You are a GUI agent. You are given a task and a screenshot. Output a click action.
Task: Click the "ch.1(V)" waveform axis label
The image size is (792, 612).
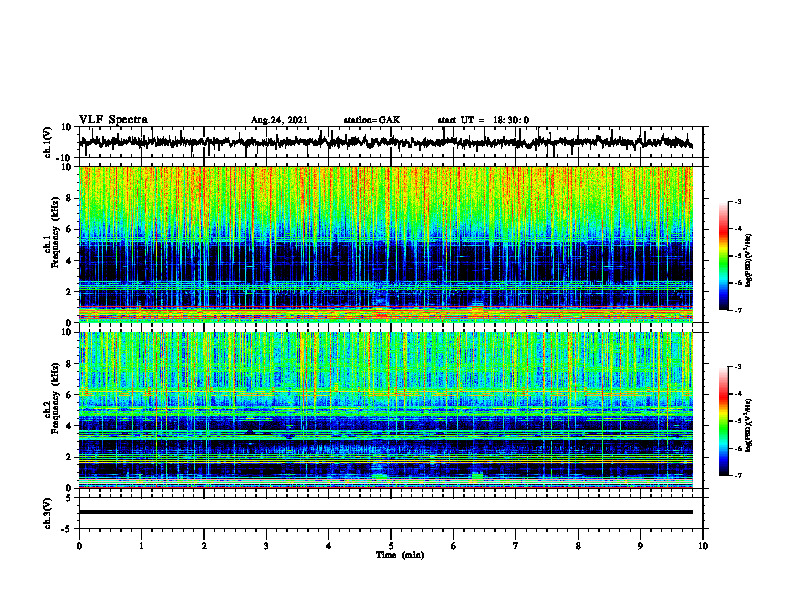[x=48, y=142]
